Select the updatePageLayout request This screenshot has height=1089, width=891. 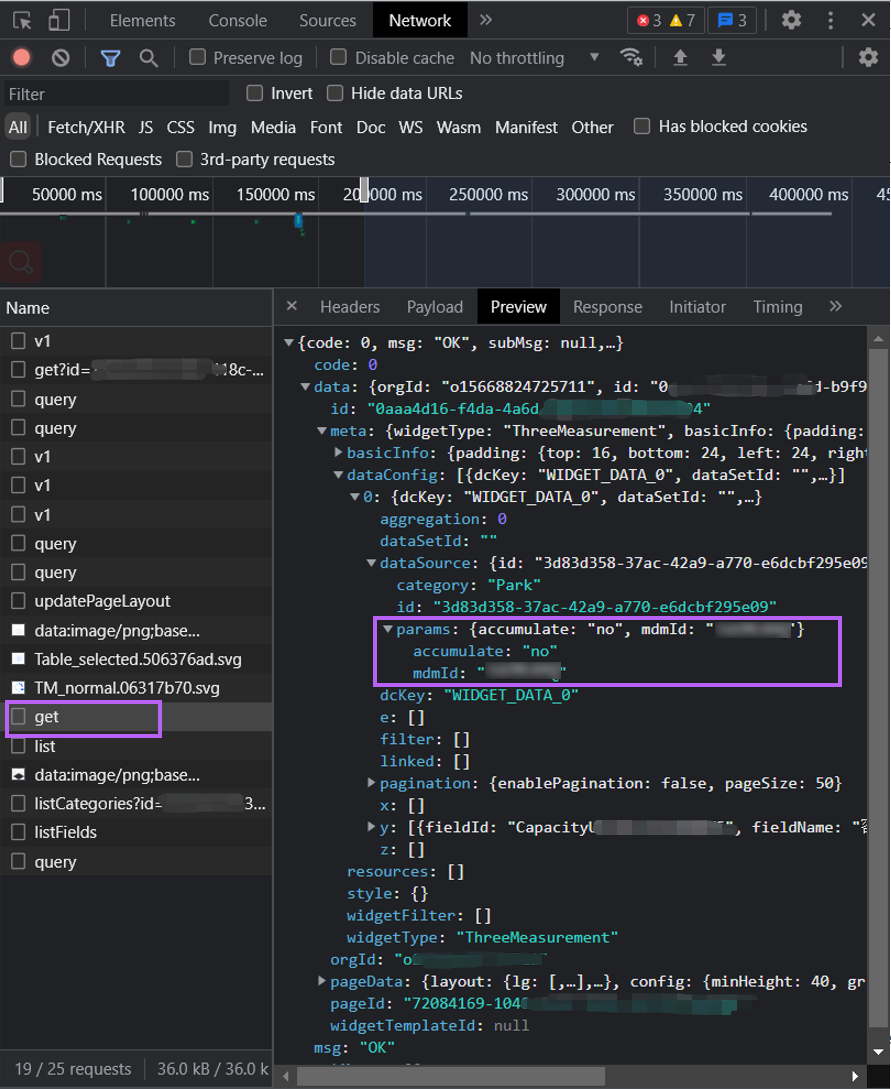[x=102, y=601]
